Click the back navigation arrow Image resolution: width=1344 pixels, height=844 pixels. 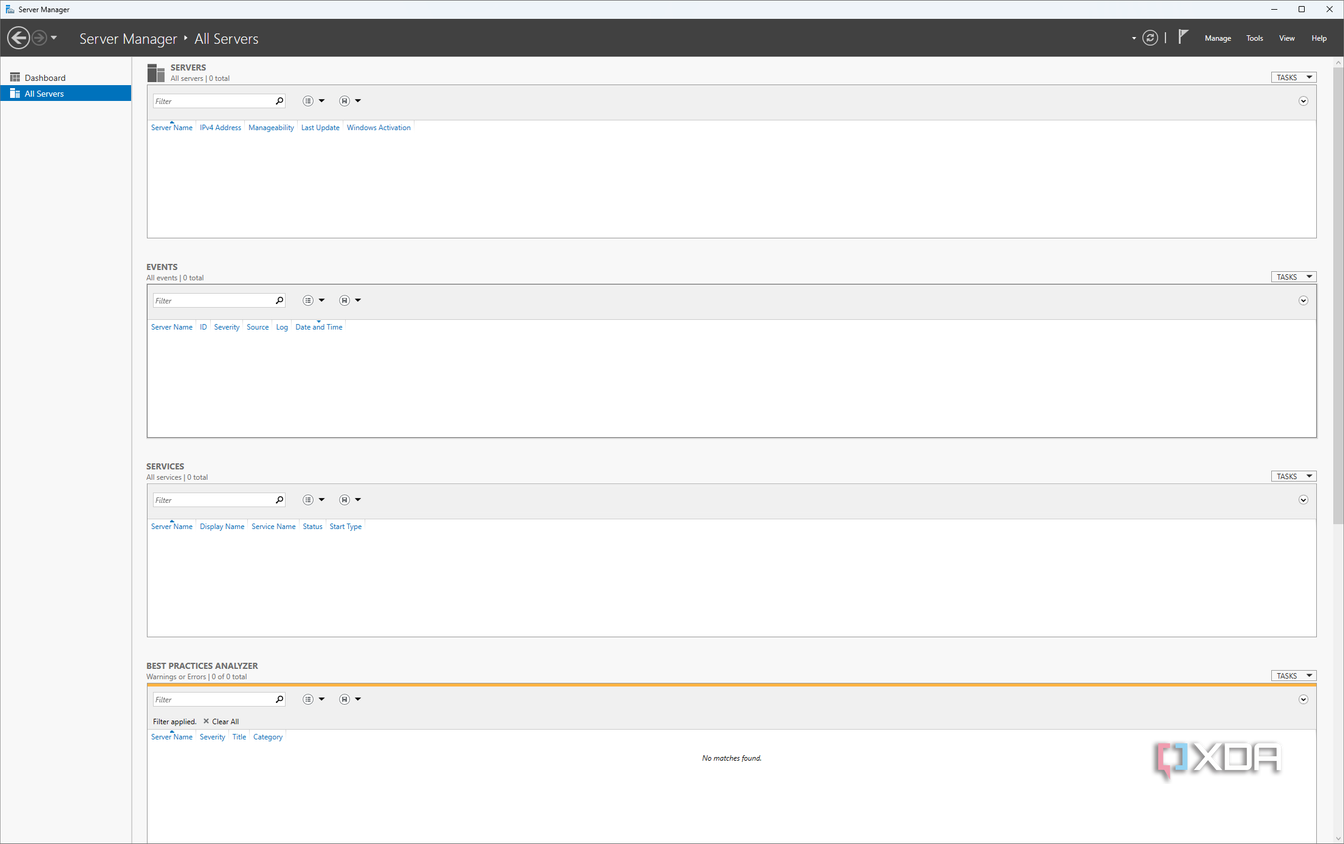18,38
